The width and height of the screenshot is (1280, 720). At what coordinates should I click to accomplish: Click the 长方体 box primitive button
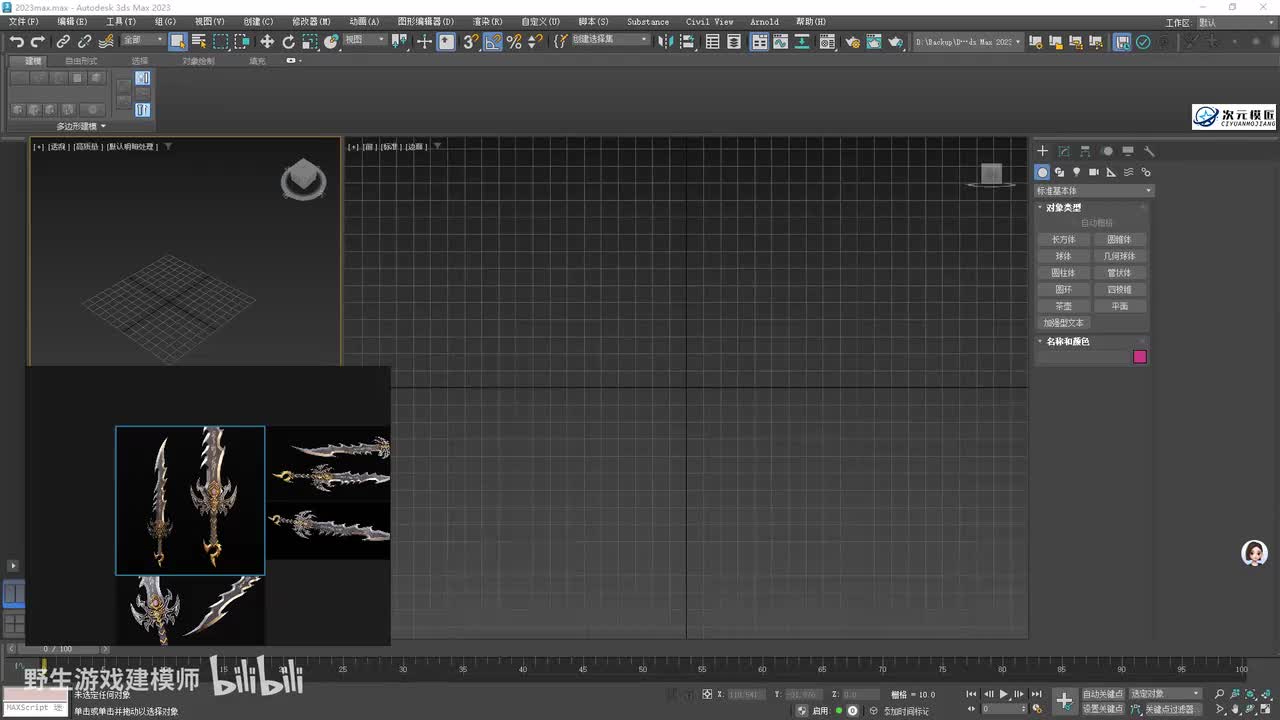point(1063,240)
